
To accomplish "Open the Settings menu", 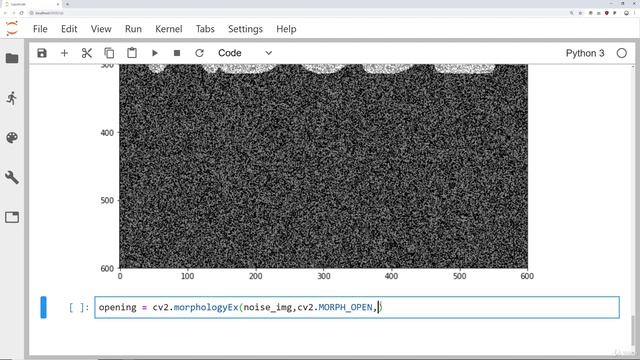I will (x=245, y=29).
